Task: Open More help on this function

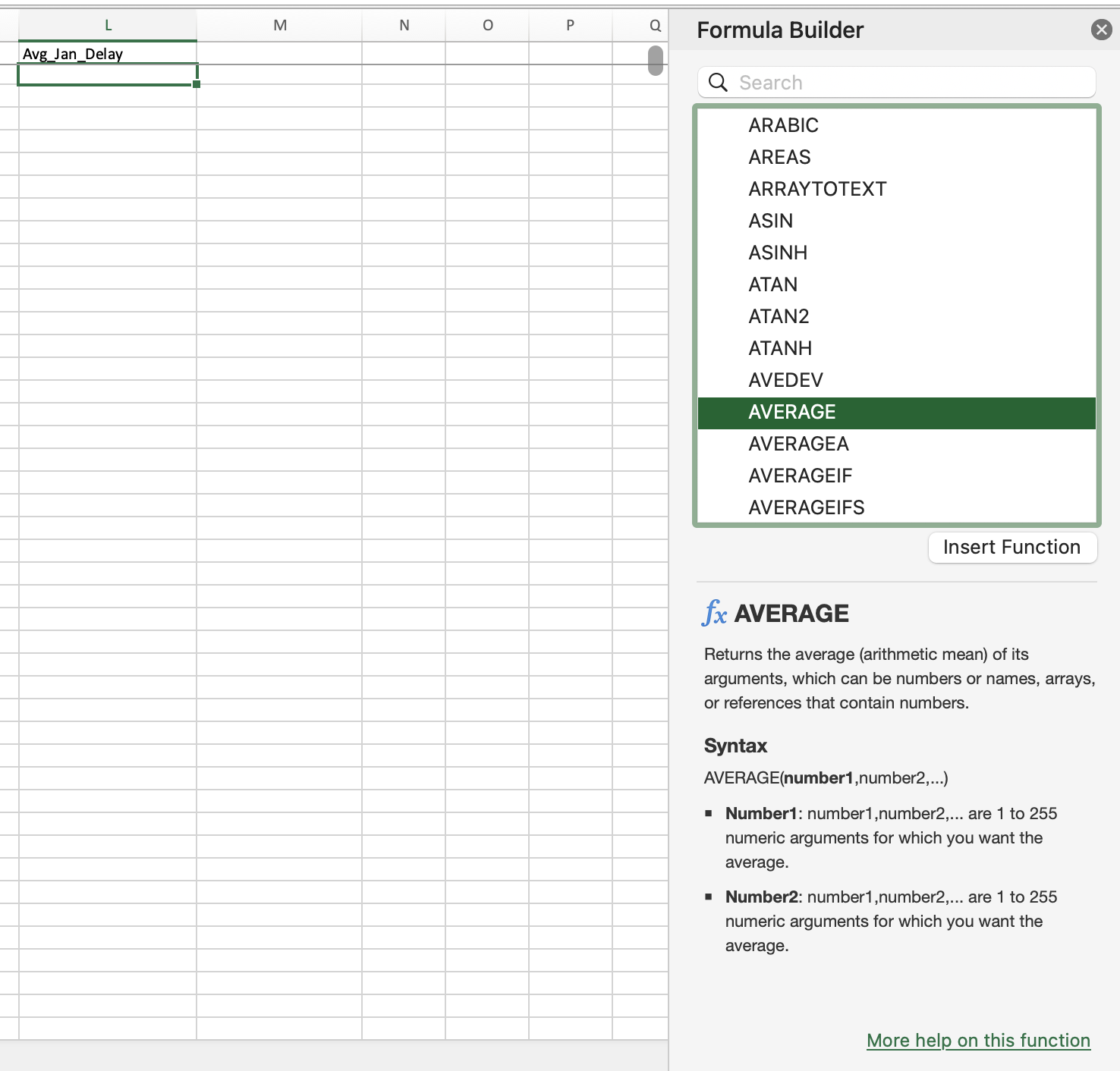Action: [x=977, y=1040]
